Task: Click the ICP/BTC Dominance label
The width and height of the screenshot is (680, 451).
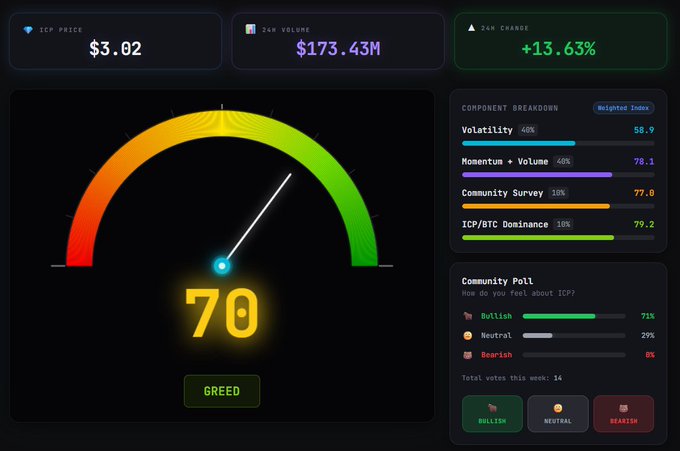Action: [505, 224]
